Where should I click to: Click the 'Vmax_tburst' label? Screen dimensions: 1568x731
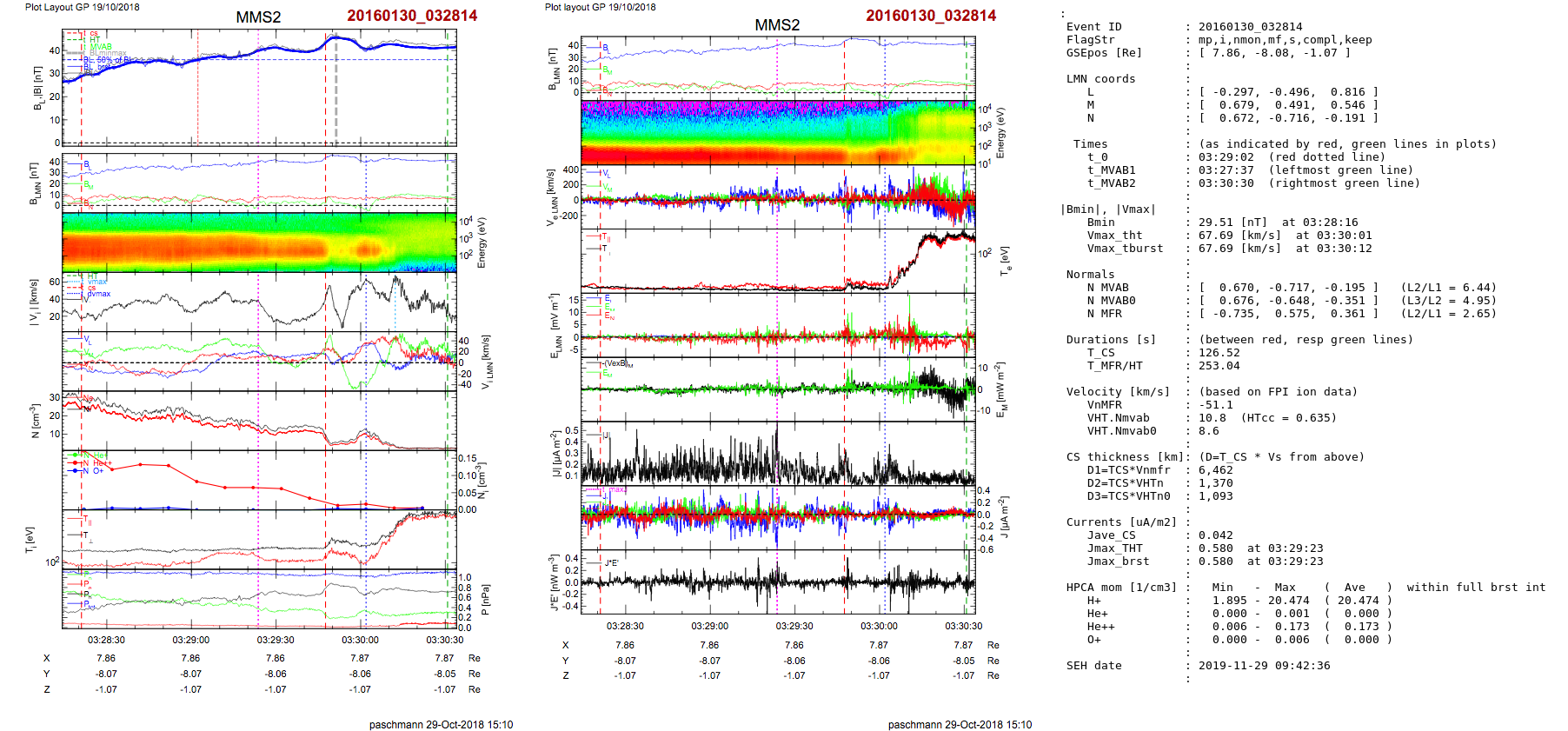[1125, 249]
